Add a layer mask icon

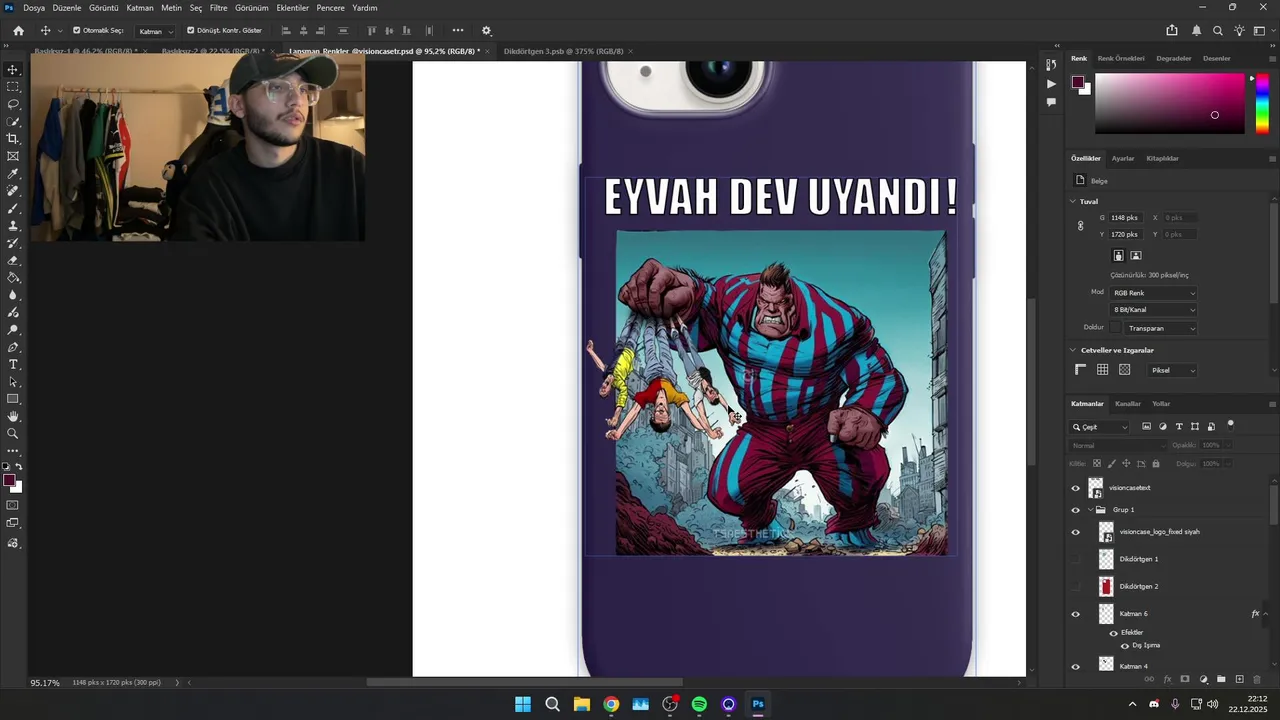tap(1185, 679)
